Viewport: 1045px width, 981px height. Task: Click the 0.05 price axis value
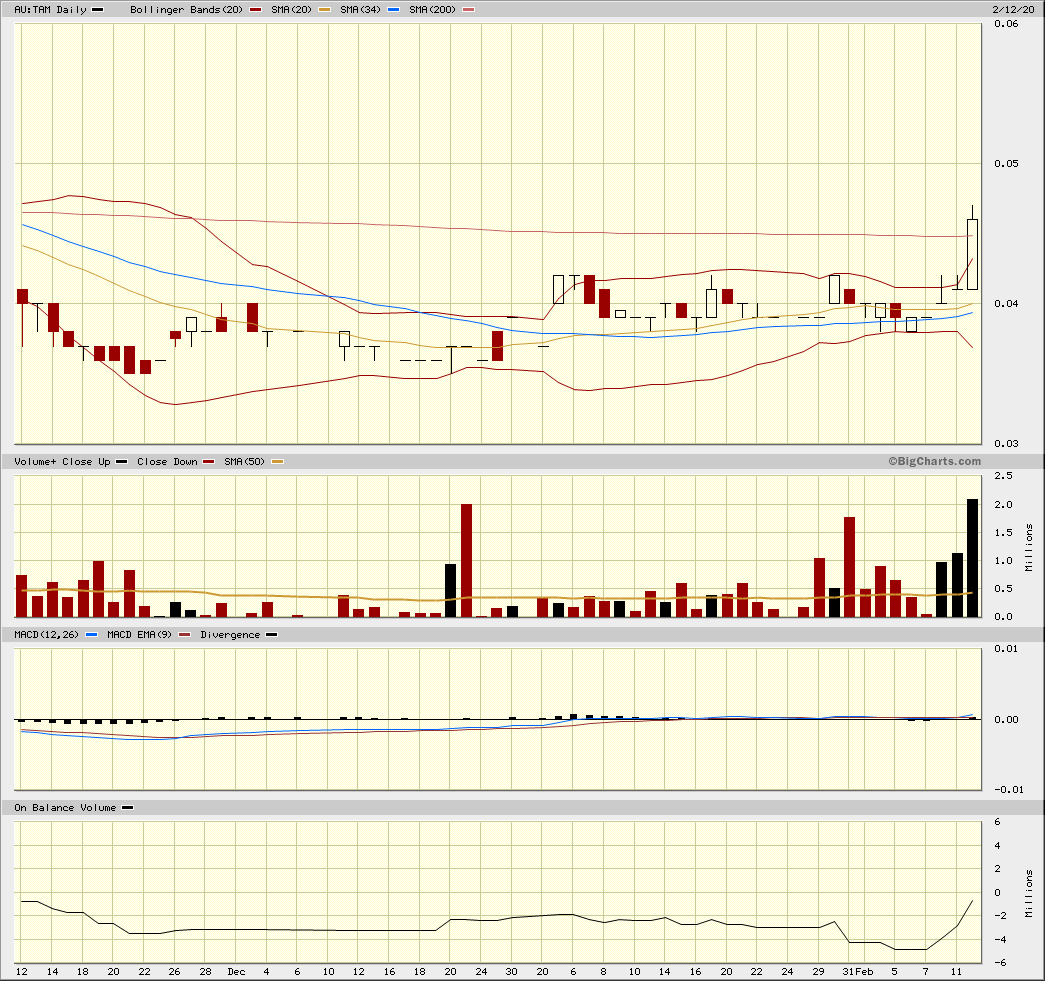(1006, 164)
